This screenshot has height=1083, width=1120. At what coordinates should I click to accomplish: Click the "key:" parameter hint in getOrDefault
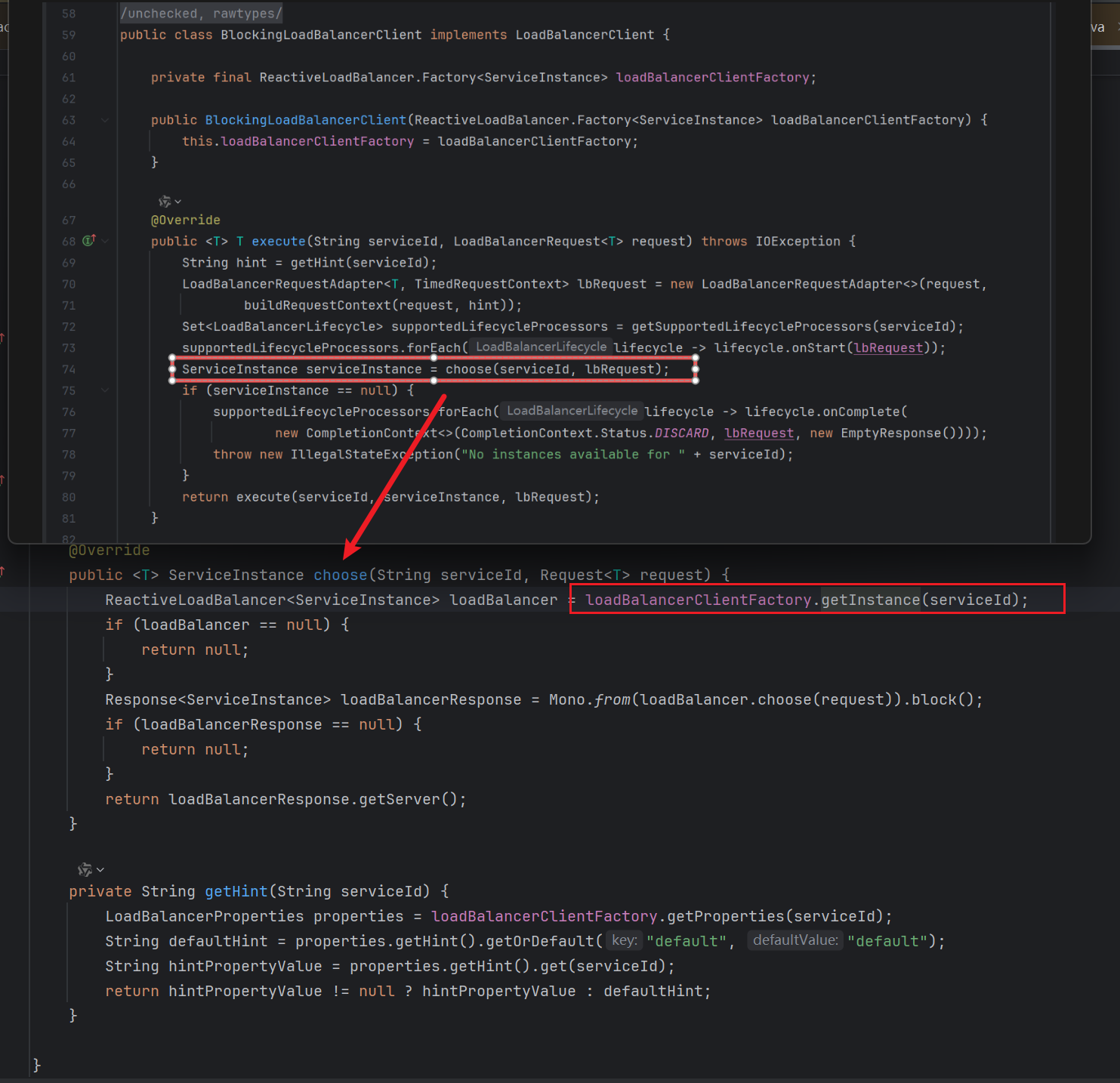click(x=625, y=940)
